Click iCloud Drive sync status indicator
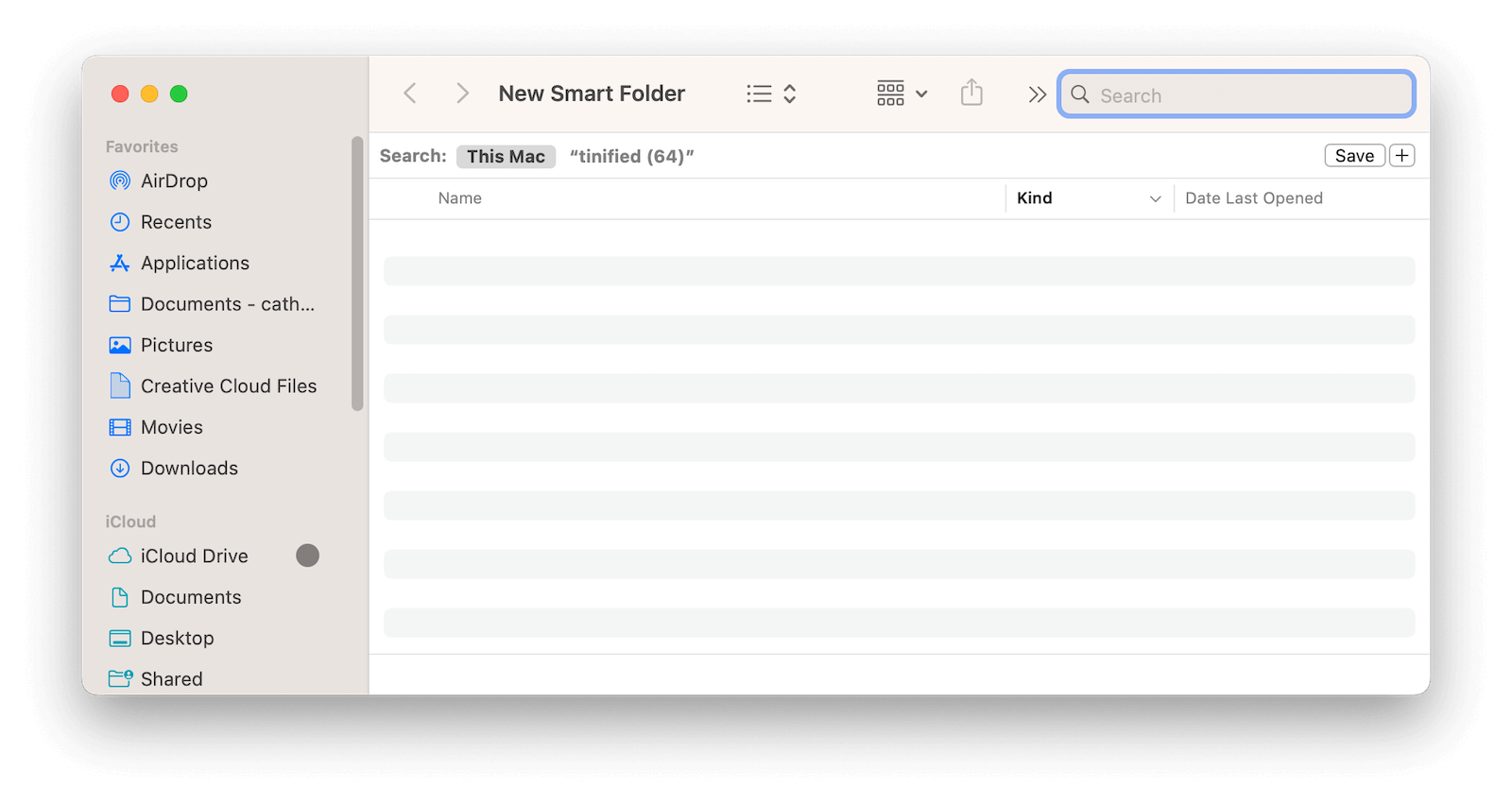1512x803 pixels. click(x=307, y=555)
